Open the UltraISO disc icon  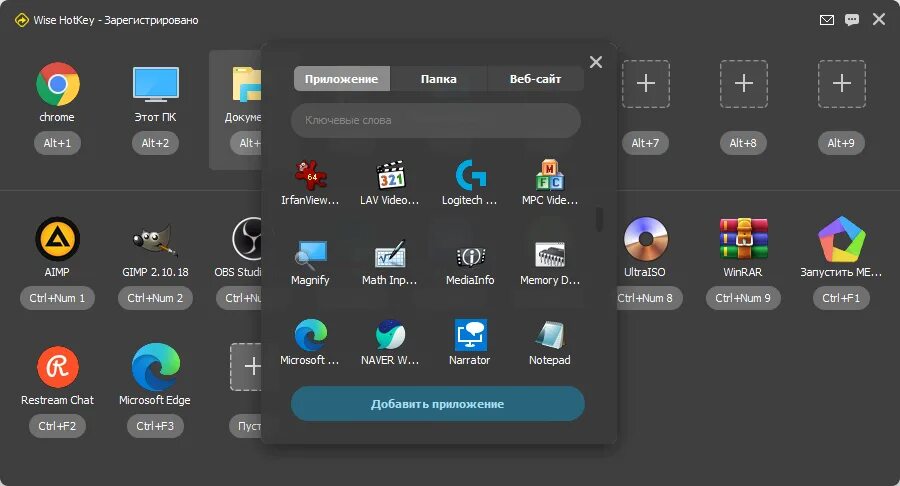(646, 239)
